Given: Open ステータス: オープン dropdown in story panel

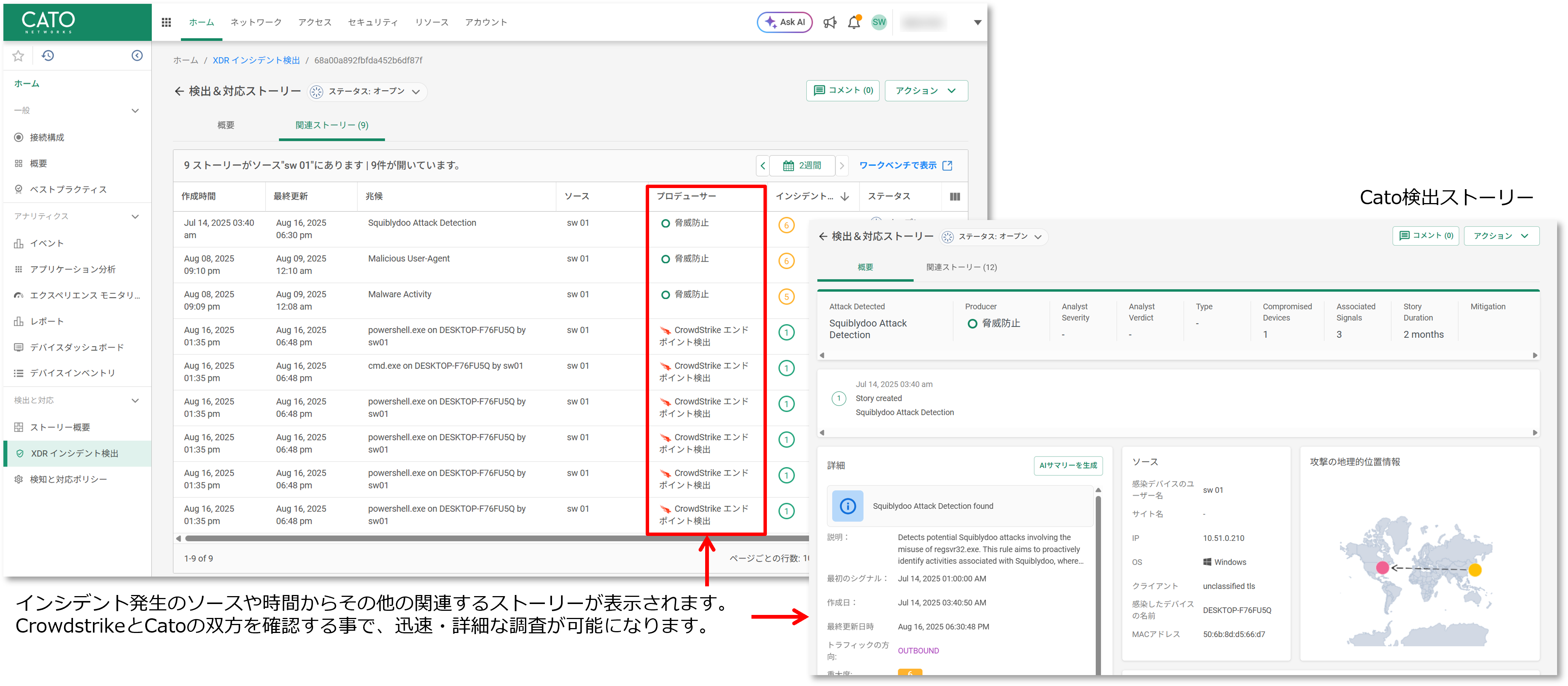Looking at the screenshot, I should click(x=993, y=237).
